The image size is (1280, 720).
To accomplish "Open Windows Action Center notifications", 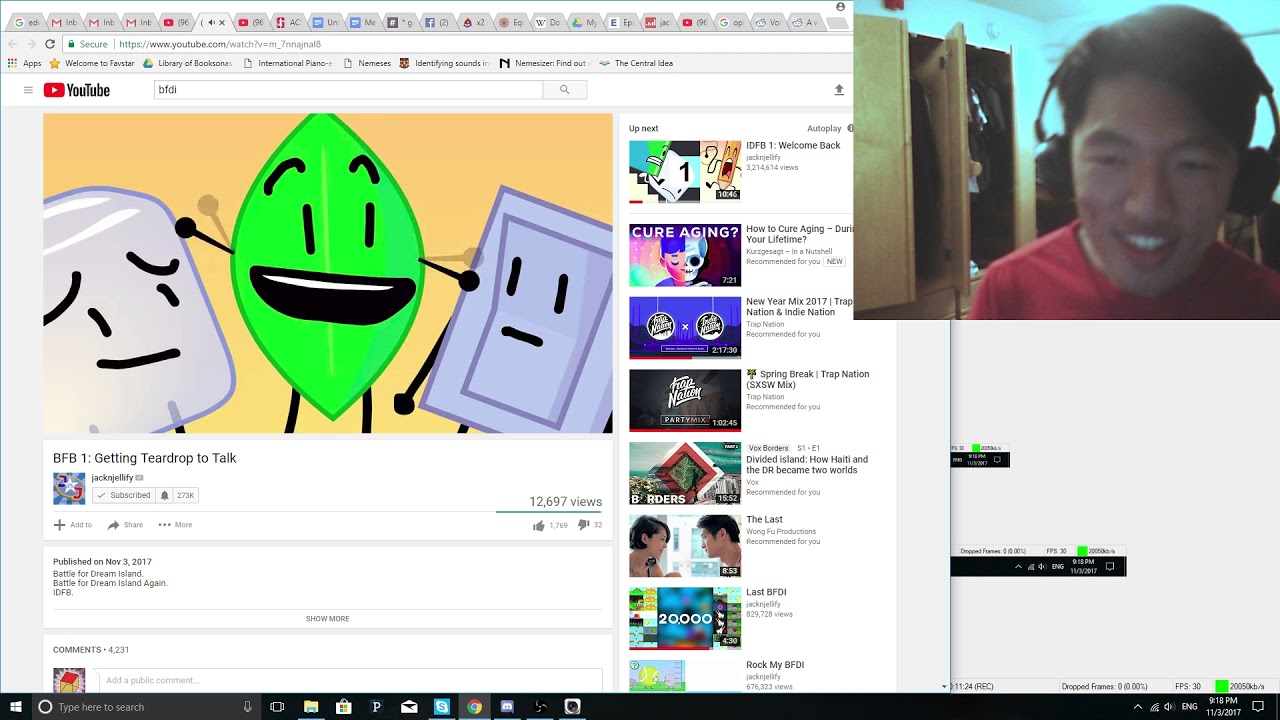I will click(1258, 707).
